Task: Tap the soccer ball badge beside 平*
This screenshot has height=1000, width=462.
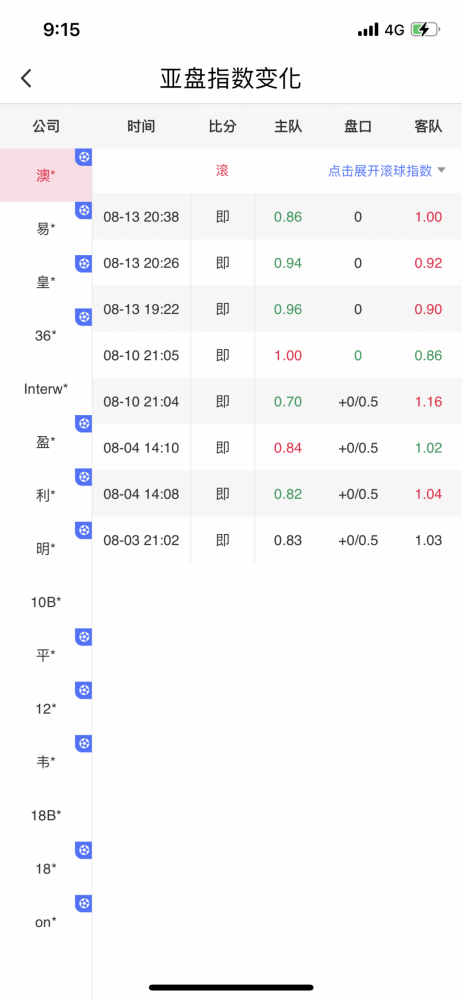Action: click(x=84, y=636)
